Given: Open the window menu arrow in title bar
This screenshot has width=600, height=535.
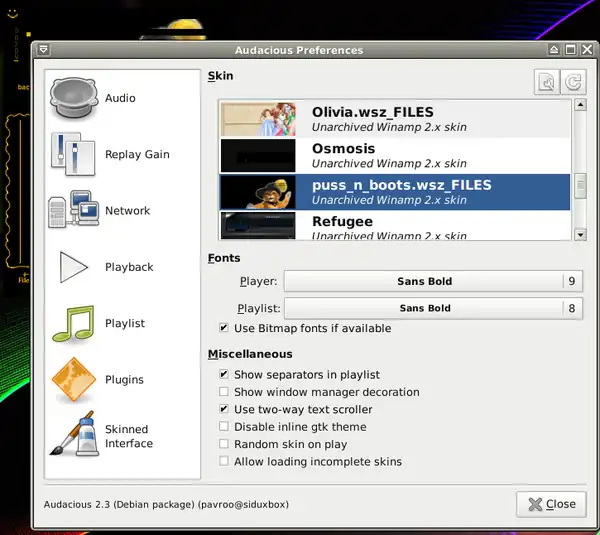Looking at the screenshot, I should tap(44, 49).
